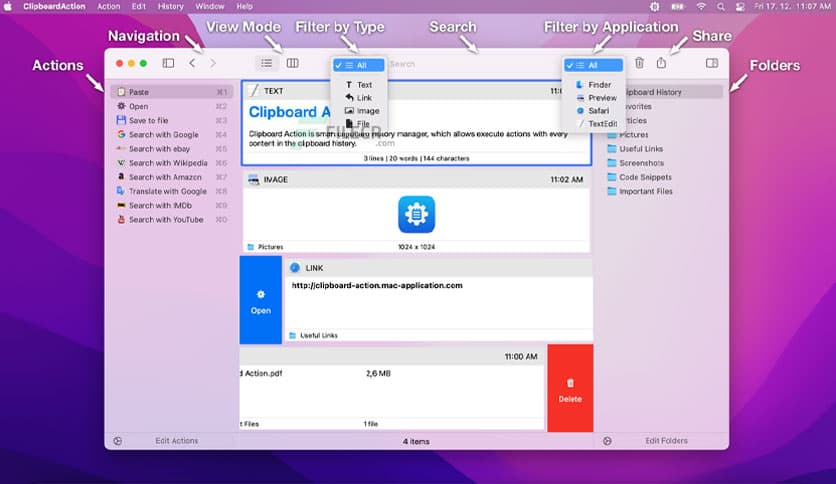Screen dimensions: 836x484
Task: Click the Search with Amazon icon
Action: pos(122,177)
